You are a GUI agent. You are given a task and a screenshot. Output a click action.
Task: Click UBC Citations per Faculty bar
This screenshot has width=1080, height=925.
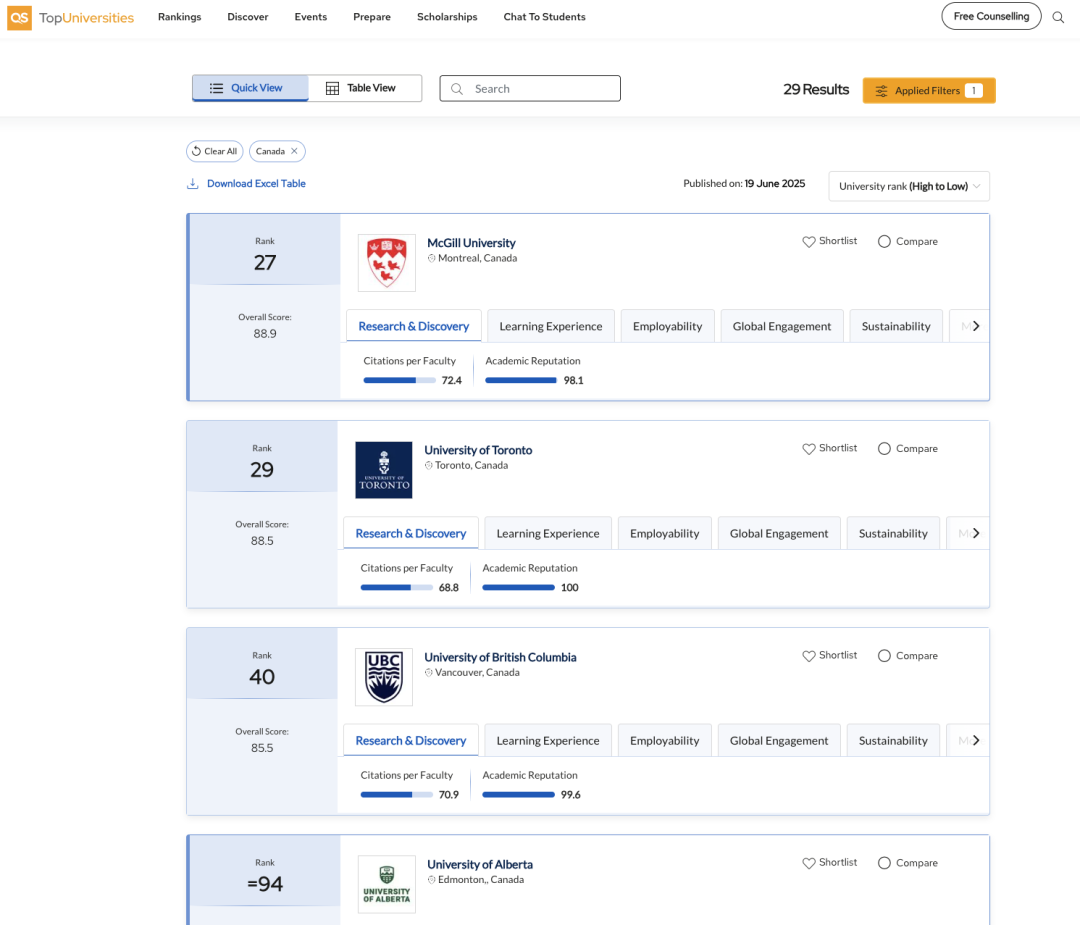[397, 795]
